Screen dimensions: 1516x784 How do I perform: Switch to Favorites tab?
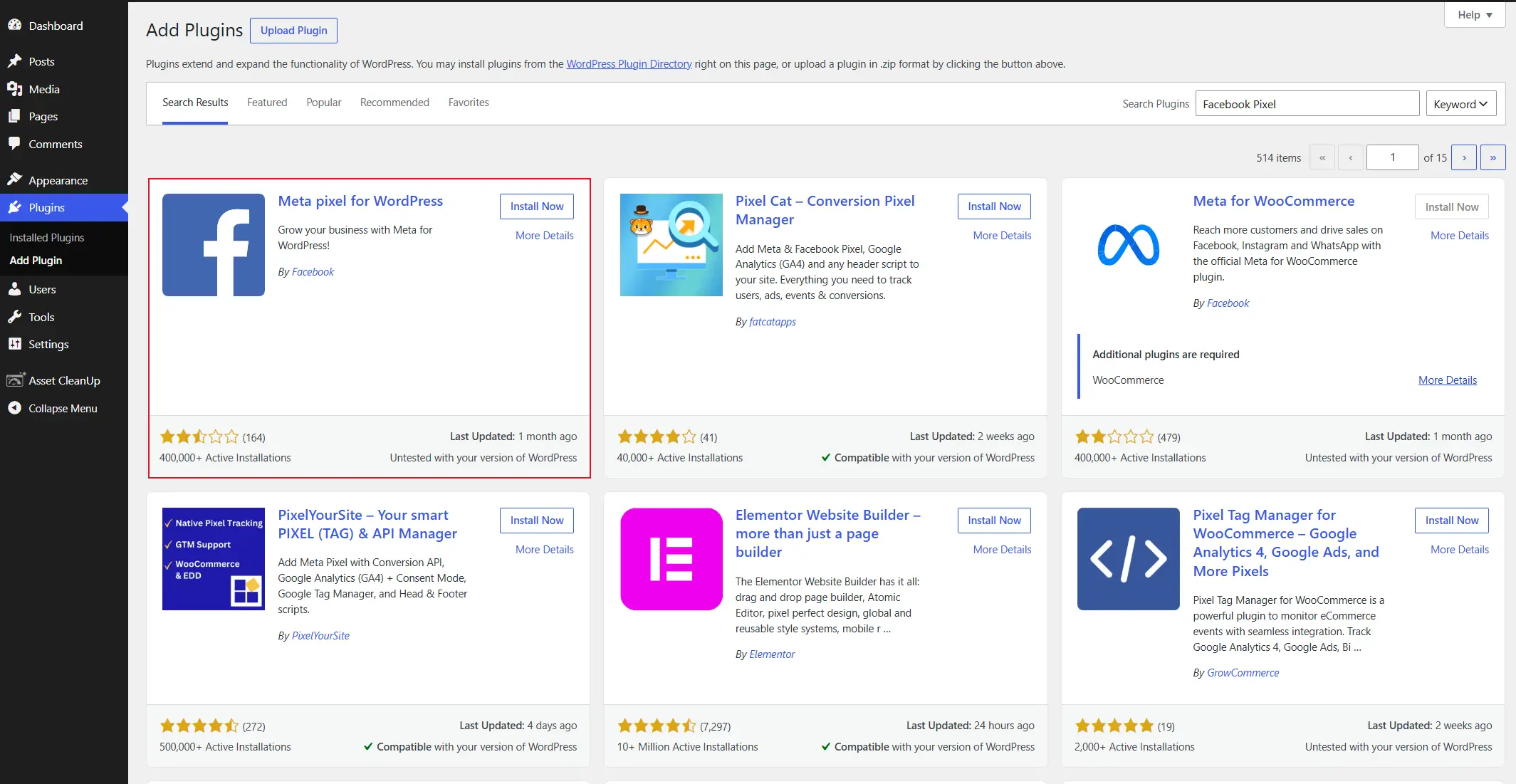coord(469,103)
